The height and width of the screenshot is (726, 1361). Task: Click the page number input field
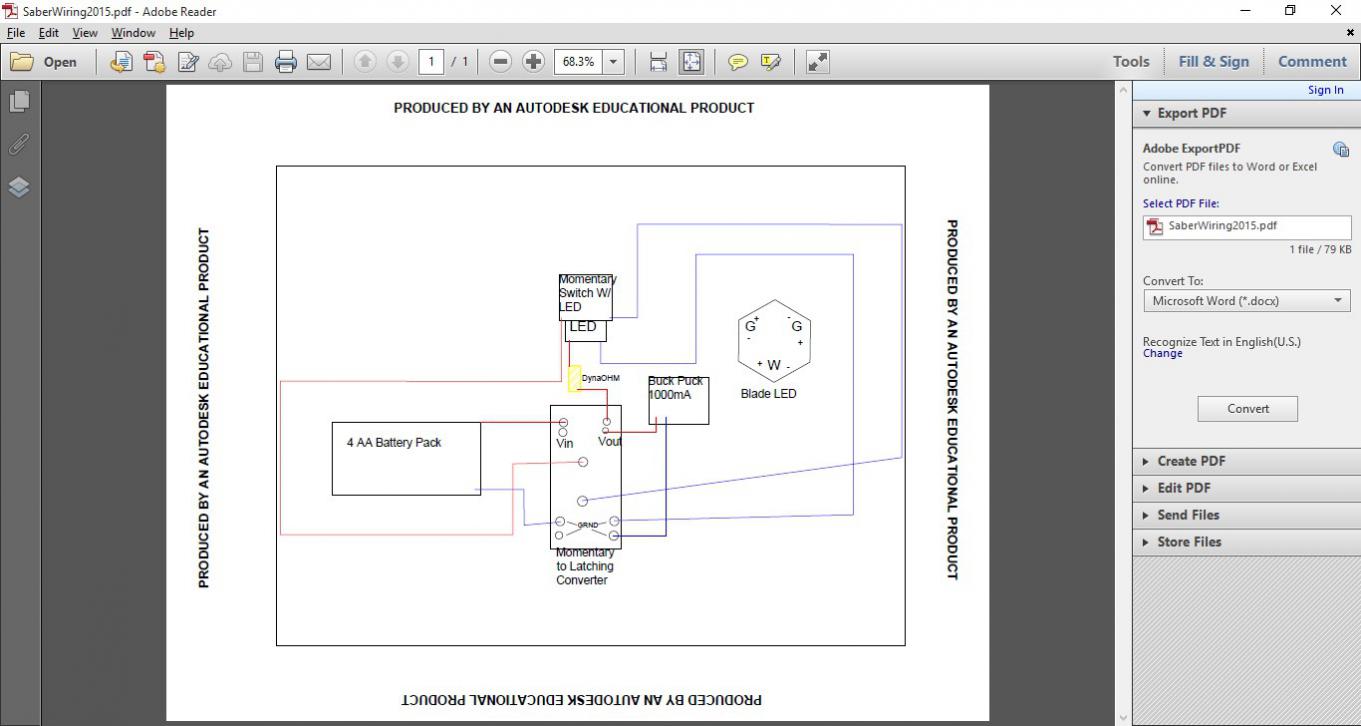coord(431,62)
